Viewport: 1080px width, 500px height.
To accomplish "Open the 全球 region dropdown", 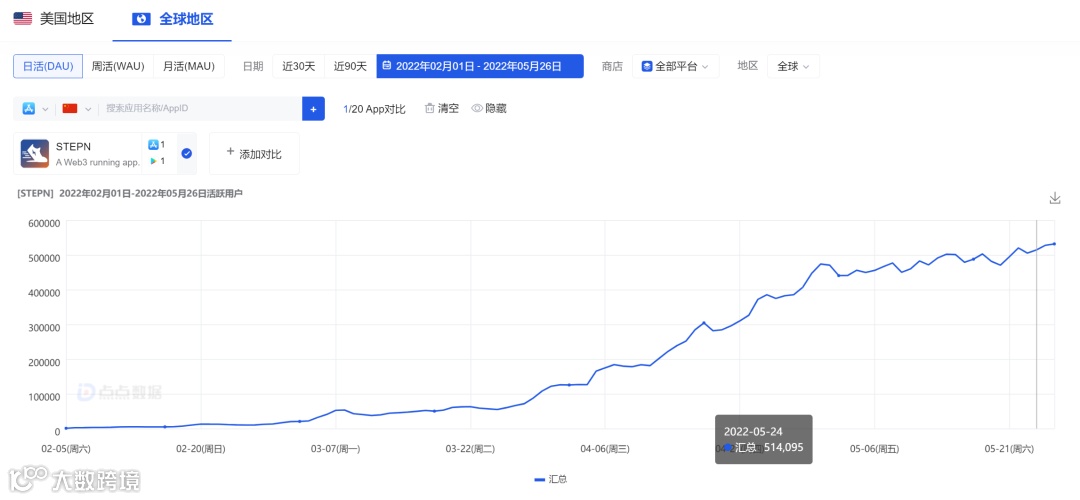I will tap(793, 66).
